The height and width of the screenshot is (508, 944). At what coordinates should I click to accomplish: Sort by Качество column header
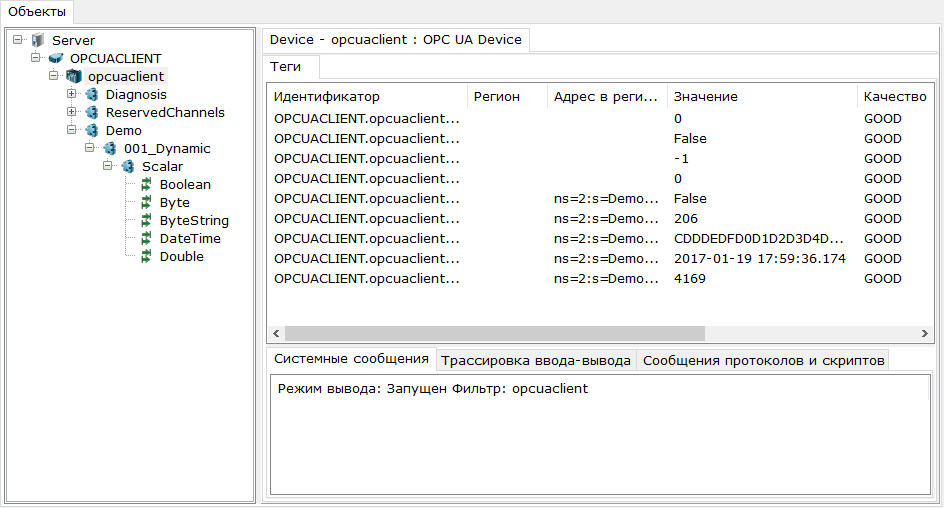895,97
